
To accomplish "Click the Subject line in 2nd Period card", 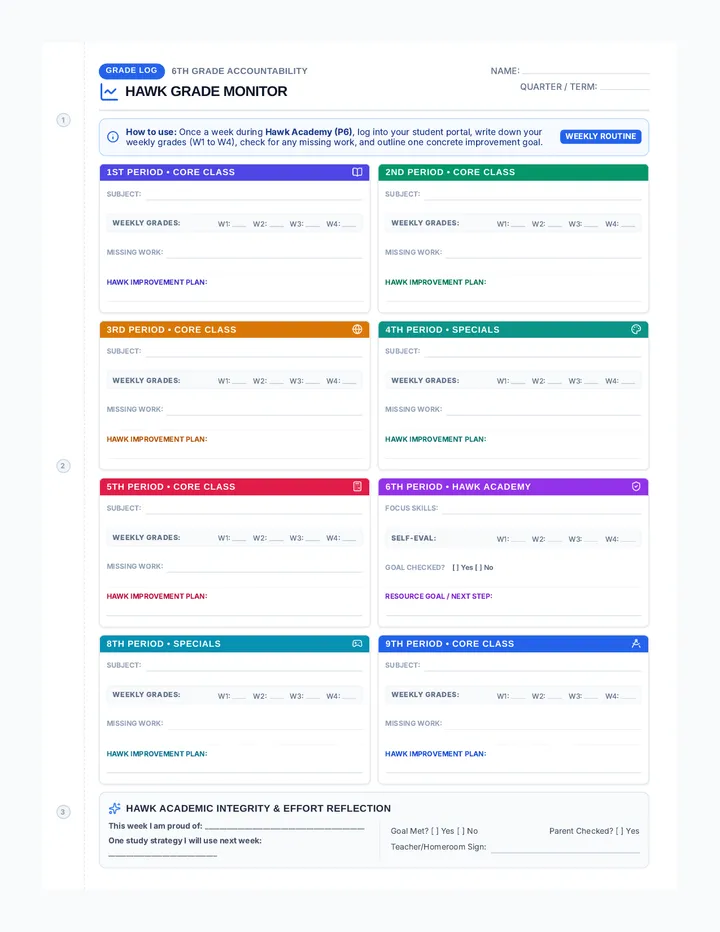I will (533, 194).
